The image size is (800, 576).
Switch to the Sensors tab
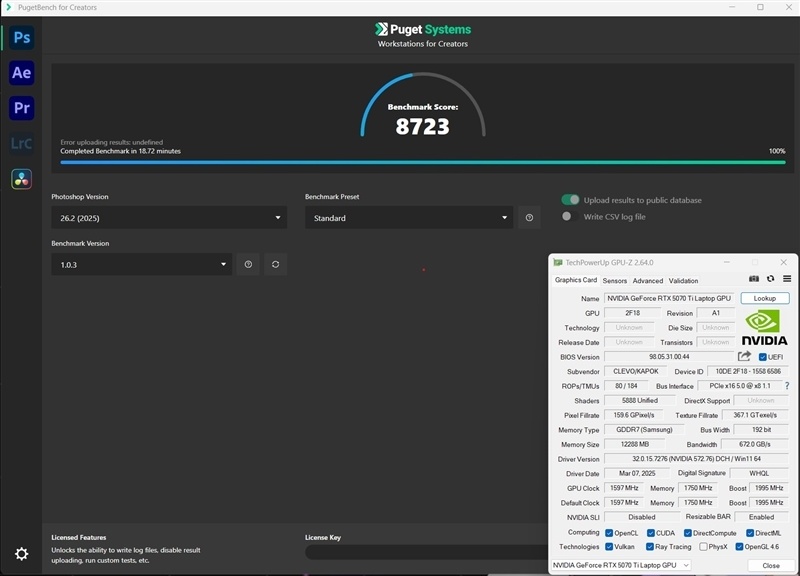[x=614, y=281]
